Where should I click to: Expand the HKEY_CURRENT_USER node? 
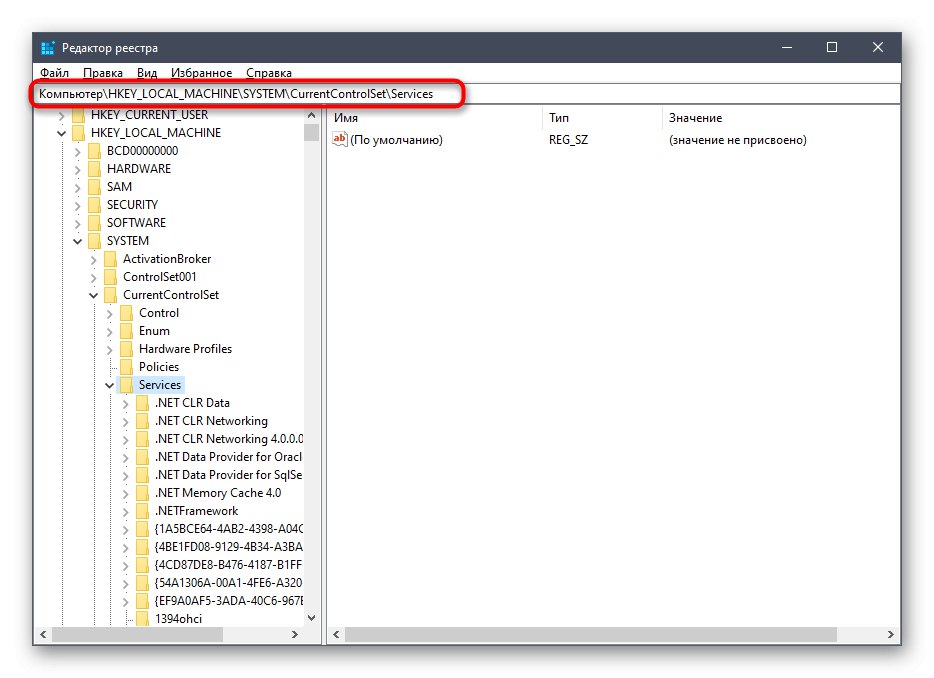tap(61, 116)
